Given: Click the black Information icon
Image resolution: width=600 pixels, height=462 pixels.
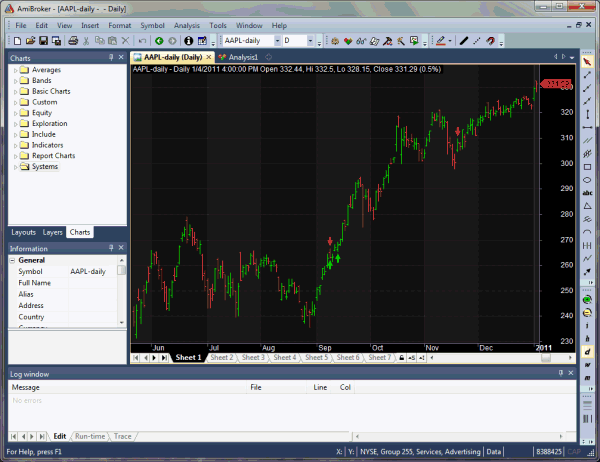Looking at the screenshot, I should [189, 41].
